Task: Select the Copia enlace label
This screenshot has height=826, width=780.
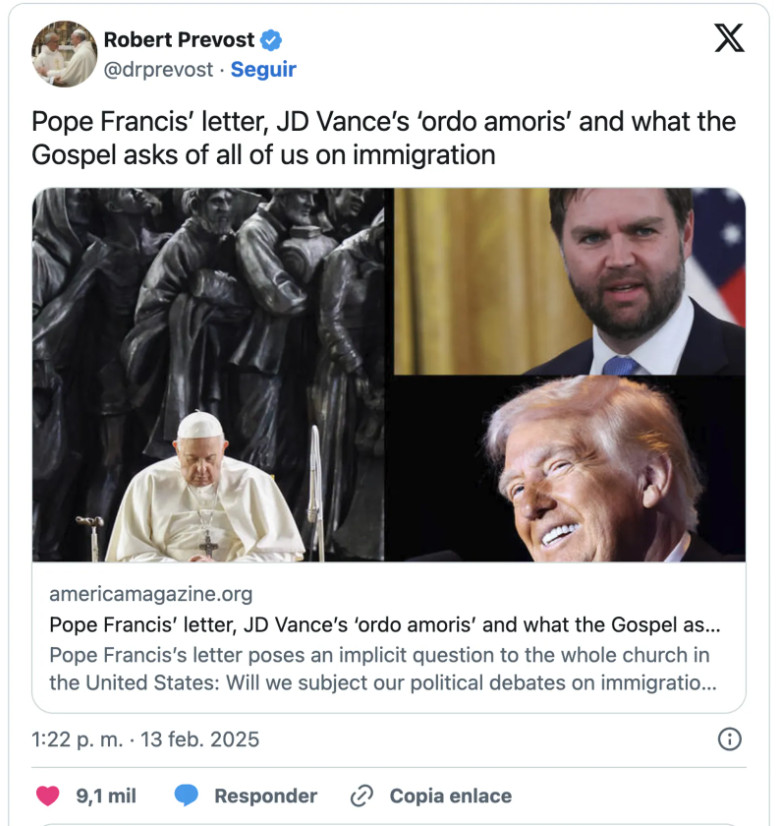Action: pos(451,795)
